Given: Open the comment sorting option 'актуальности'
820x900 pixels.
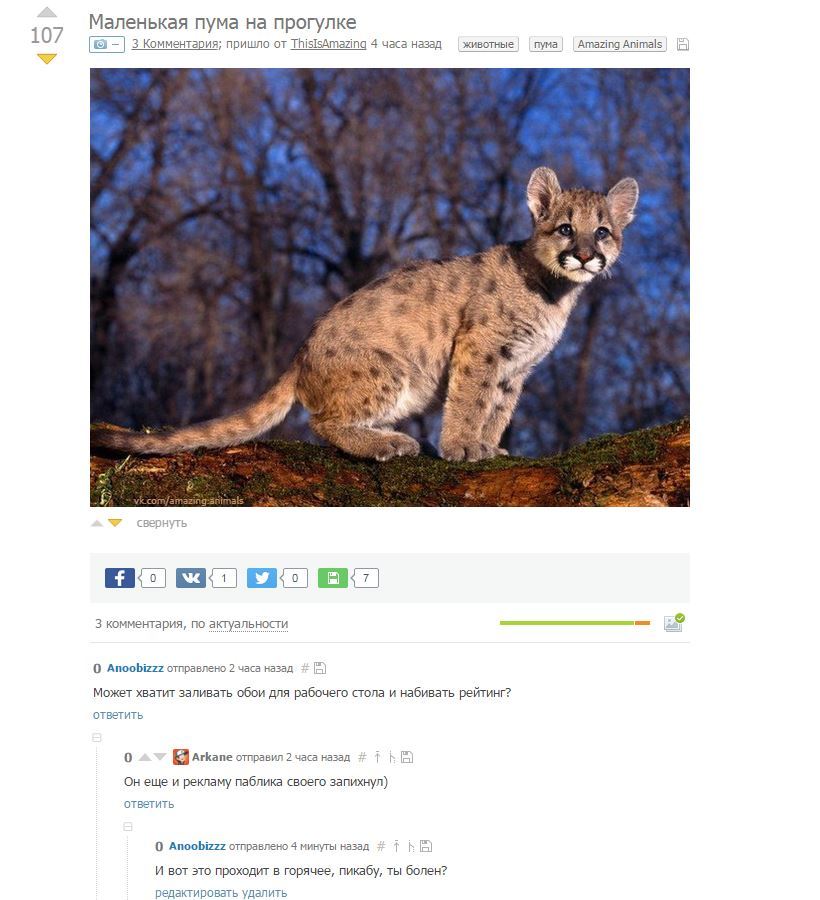Looking at the screenshot, I should [248, 624].
